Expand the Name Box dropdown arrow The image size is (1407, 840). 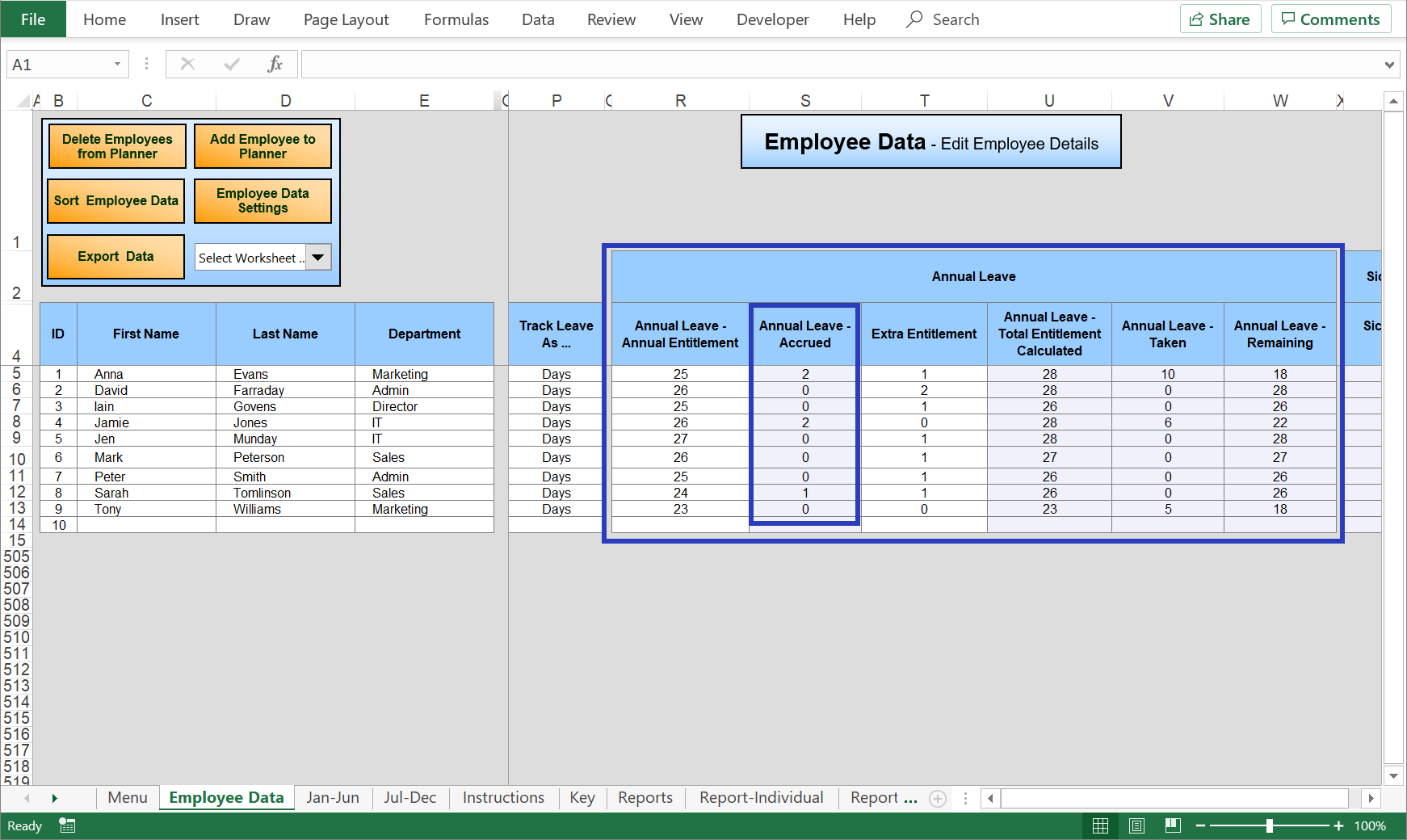click(117, 65)
